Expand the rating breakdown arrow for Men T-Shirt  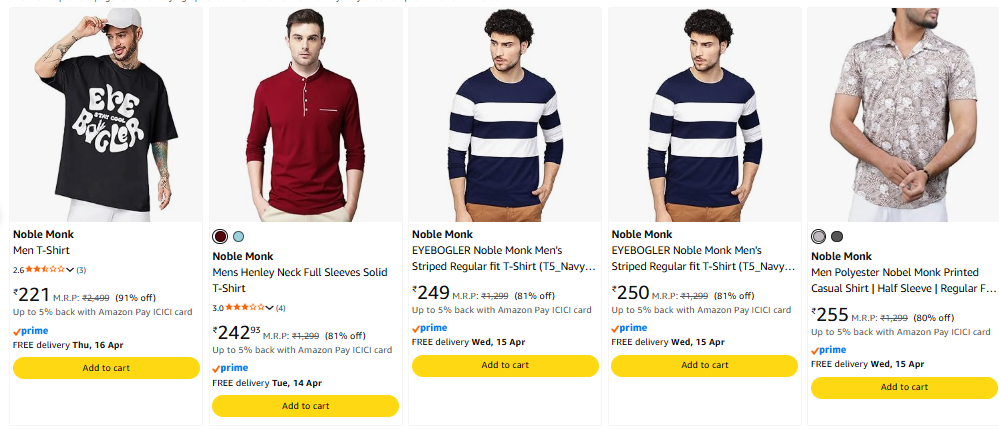pos(70,270)
